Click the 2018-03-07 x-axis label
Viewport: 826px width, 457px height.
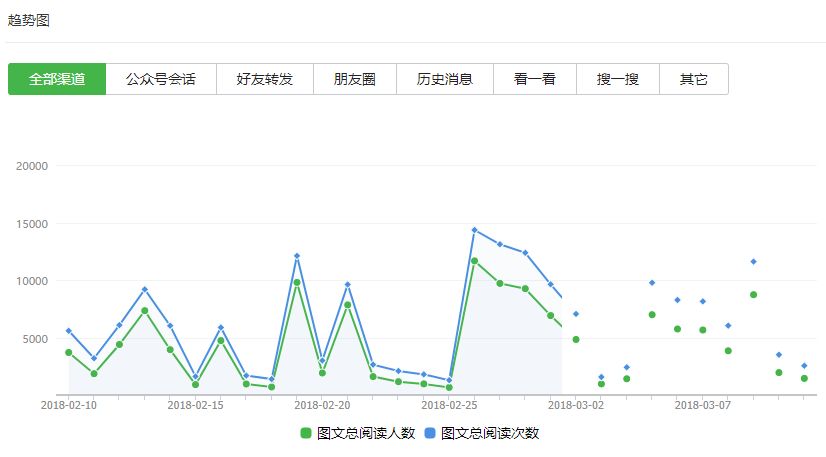[703, 405]
